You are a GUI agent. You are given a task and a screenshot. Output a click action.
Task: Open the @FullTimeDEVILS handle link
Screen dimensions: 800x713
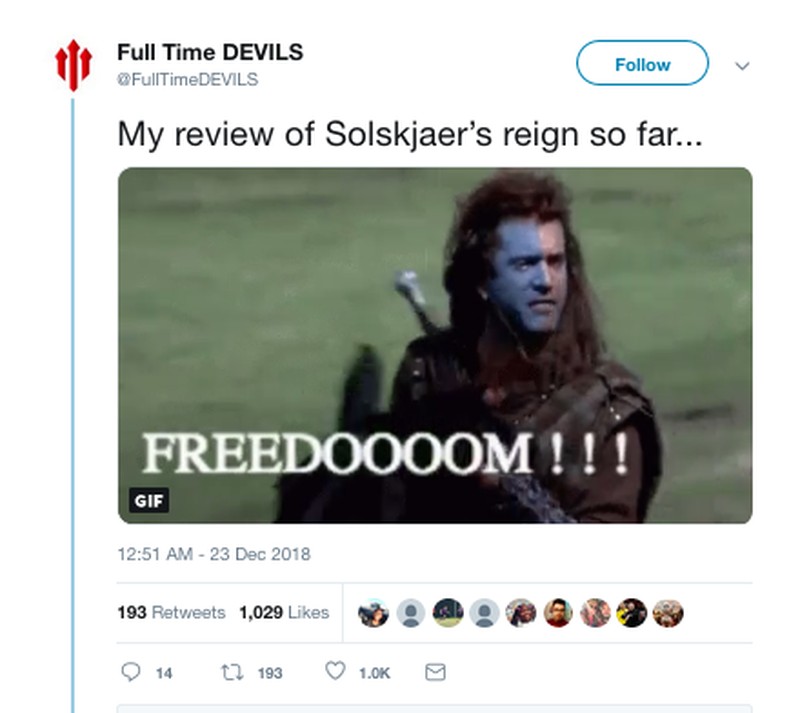(x=188, y=80)
